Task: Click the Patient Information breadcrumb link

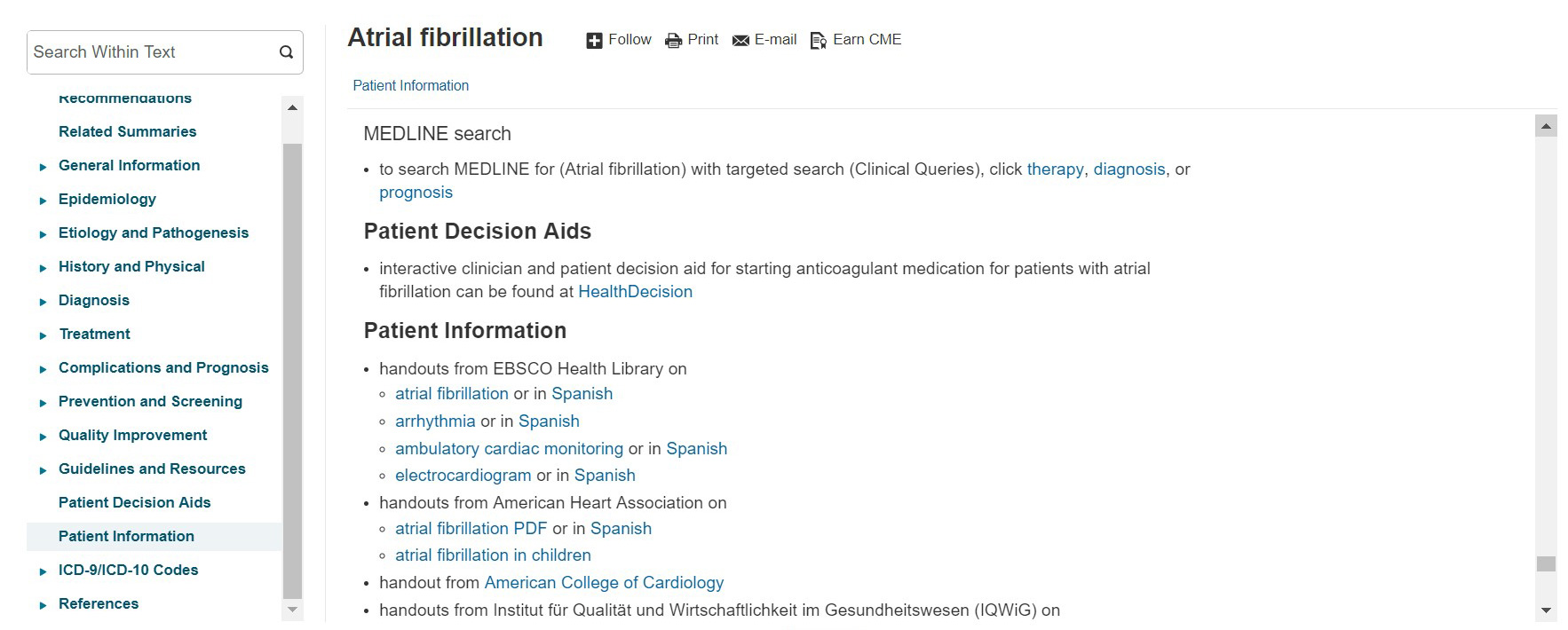Action: (410, 85)
